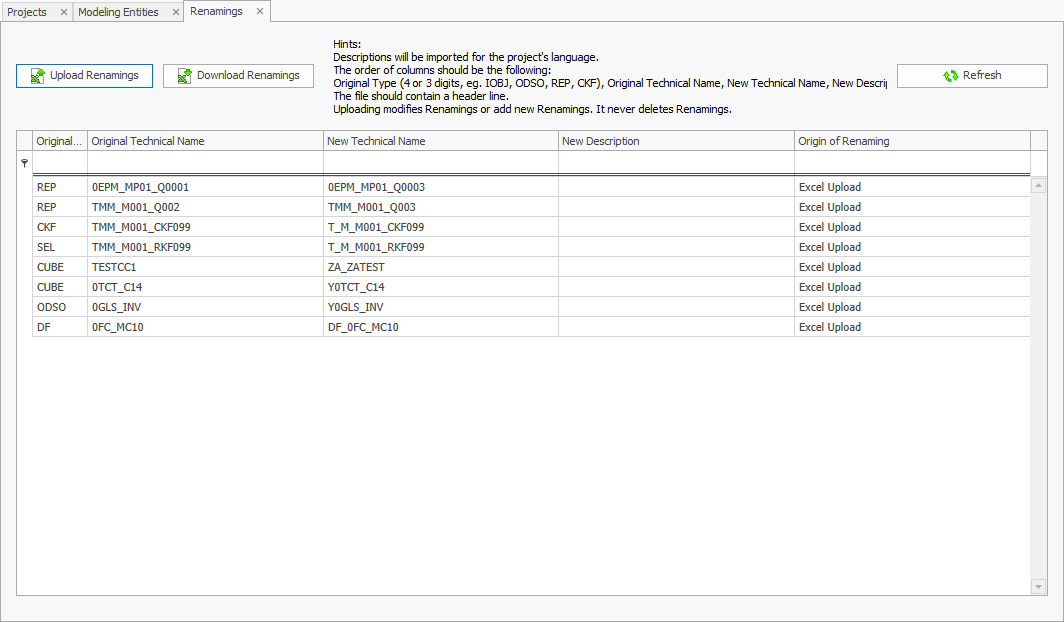The height and width of the screenshot is (622, 1064).
Task: Click the Upload Renamings Excel icon
Action: click(36, 75)
